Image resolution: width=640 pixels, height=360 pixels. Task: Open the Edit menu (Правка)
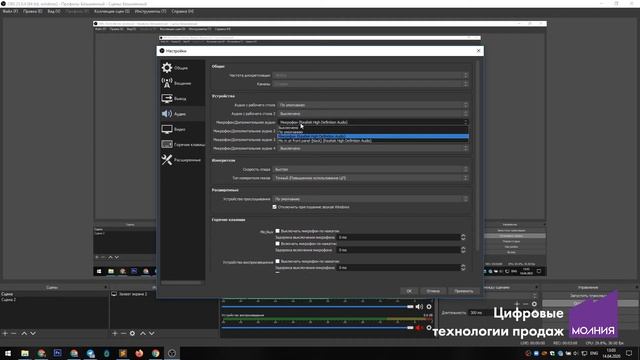(32, 11)
